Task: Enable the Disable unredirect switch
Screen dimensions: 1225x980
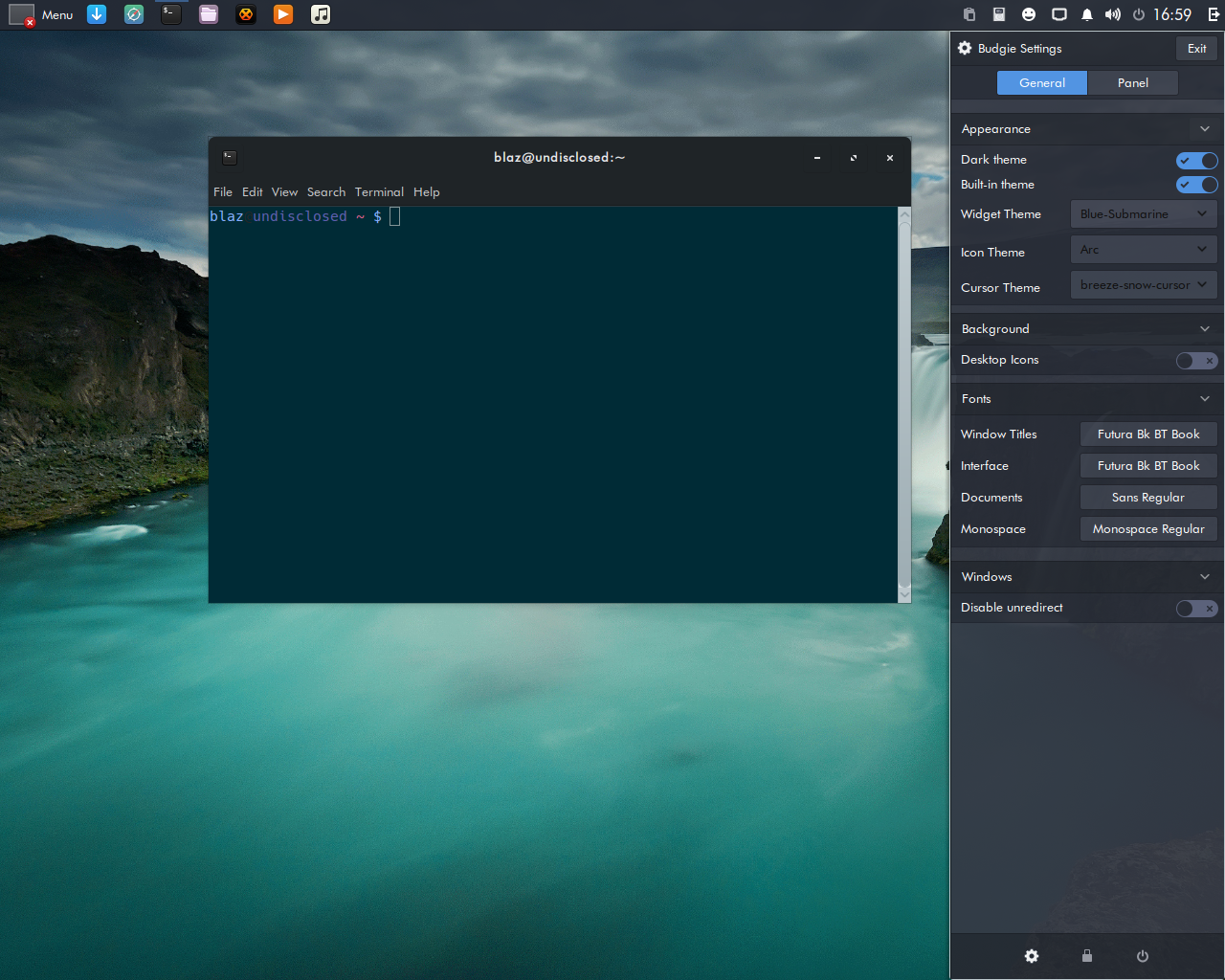Action: [x=1196, y=608]
